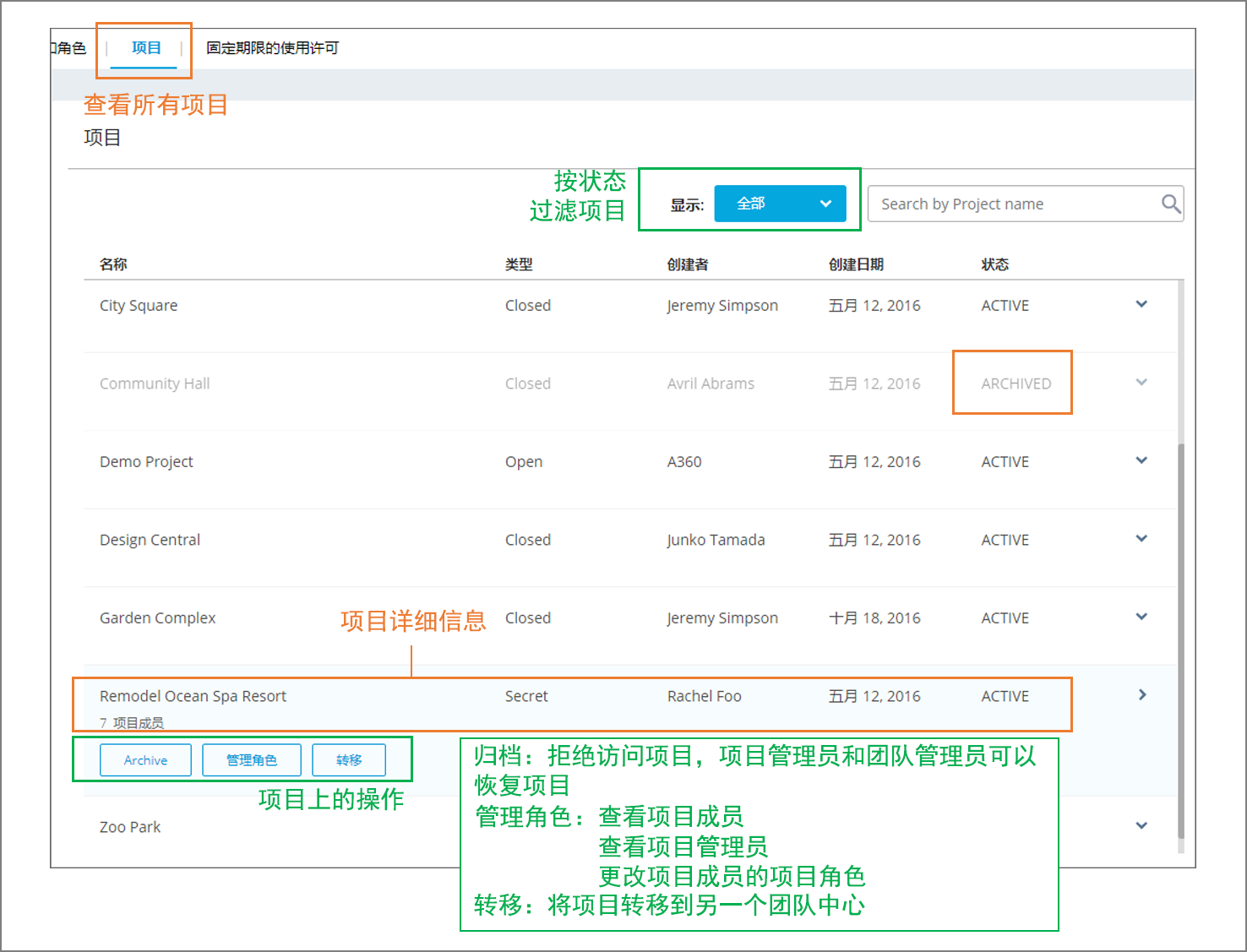The width and height of the screenshot is (1247, 952).
Task: Click creator A360 in Demo Project row
Action: click(684, 462)
